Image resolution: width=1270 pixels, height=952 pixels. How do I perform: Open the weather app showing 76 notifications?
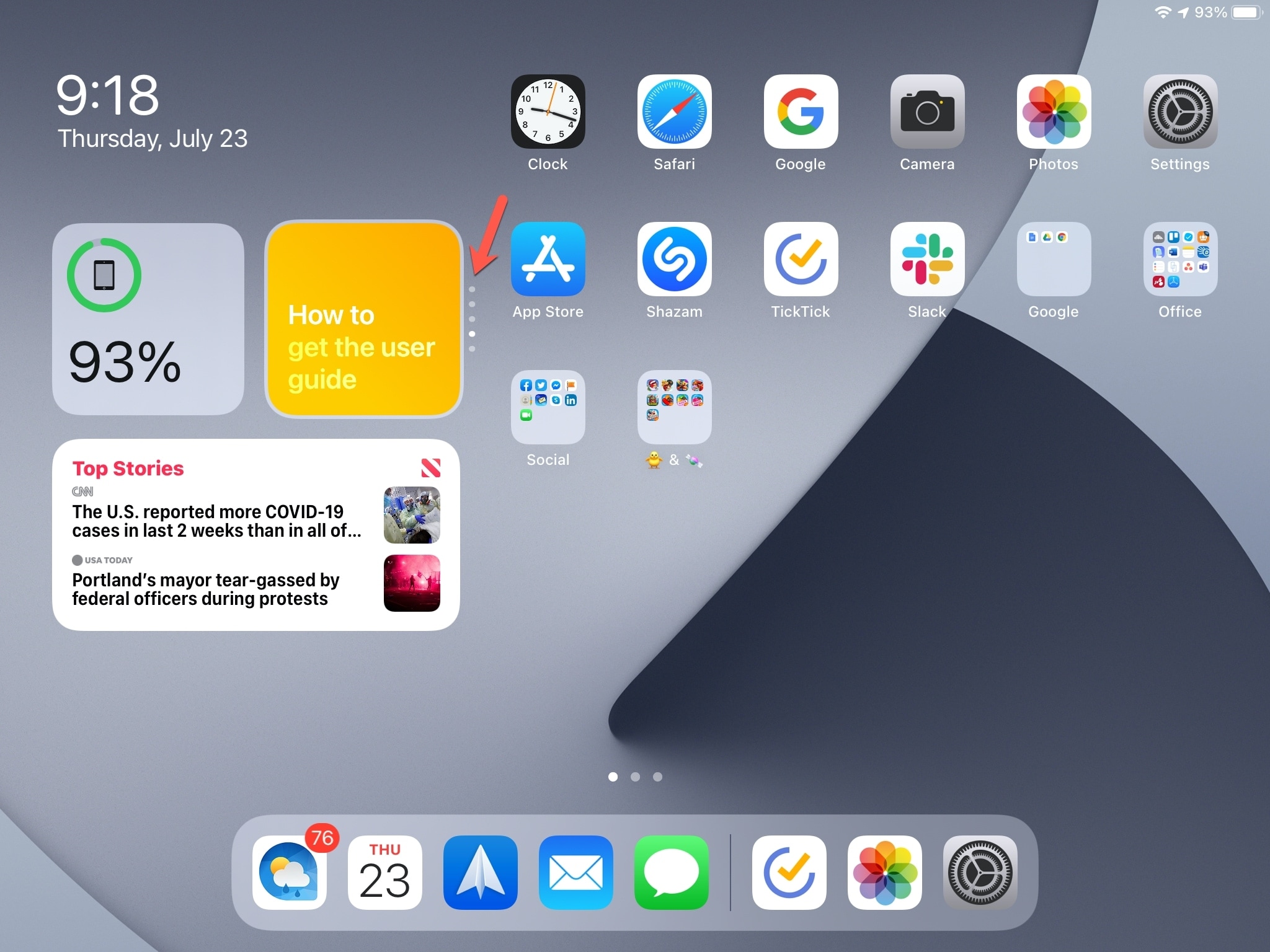288,872
